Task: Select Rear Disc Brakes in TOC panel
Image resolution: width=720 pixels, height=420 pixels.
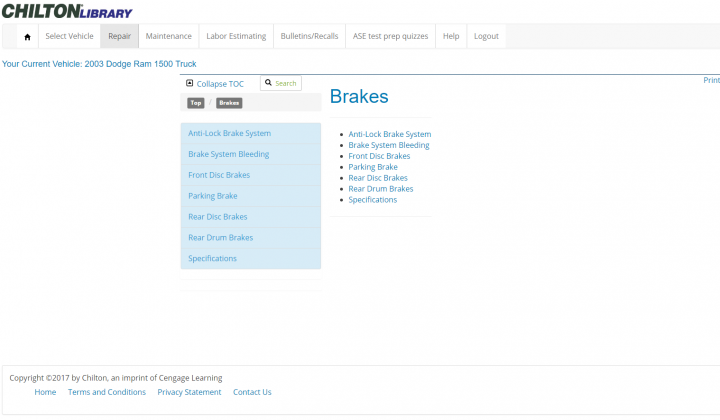Action: pos(251,217)
